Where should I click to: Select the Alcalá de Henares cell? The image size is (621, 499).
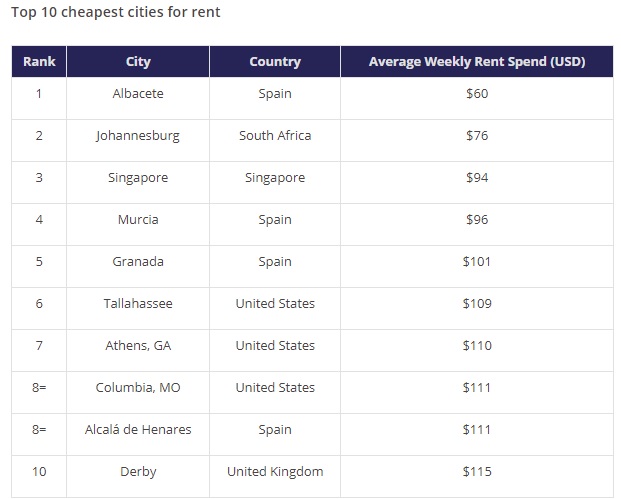[138, 429]
